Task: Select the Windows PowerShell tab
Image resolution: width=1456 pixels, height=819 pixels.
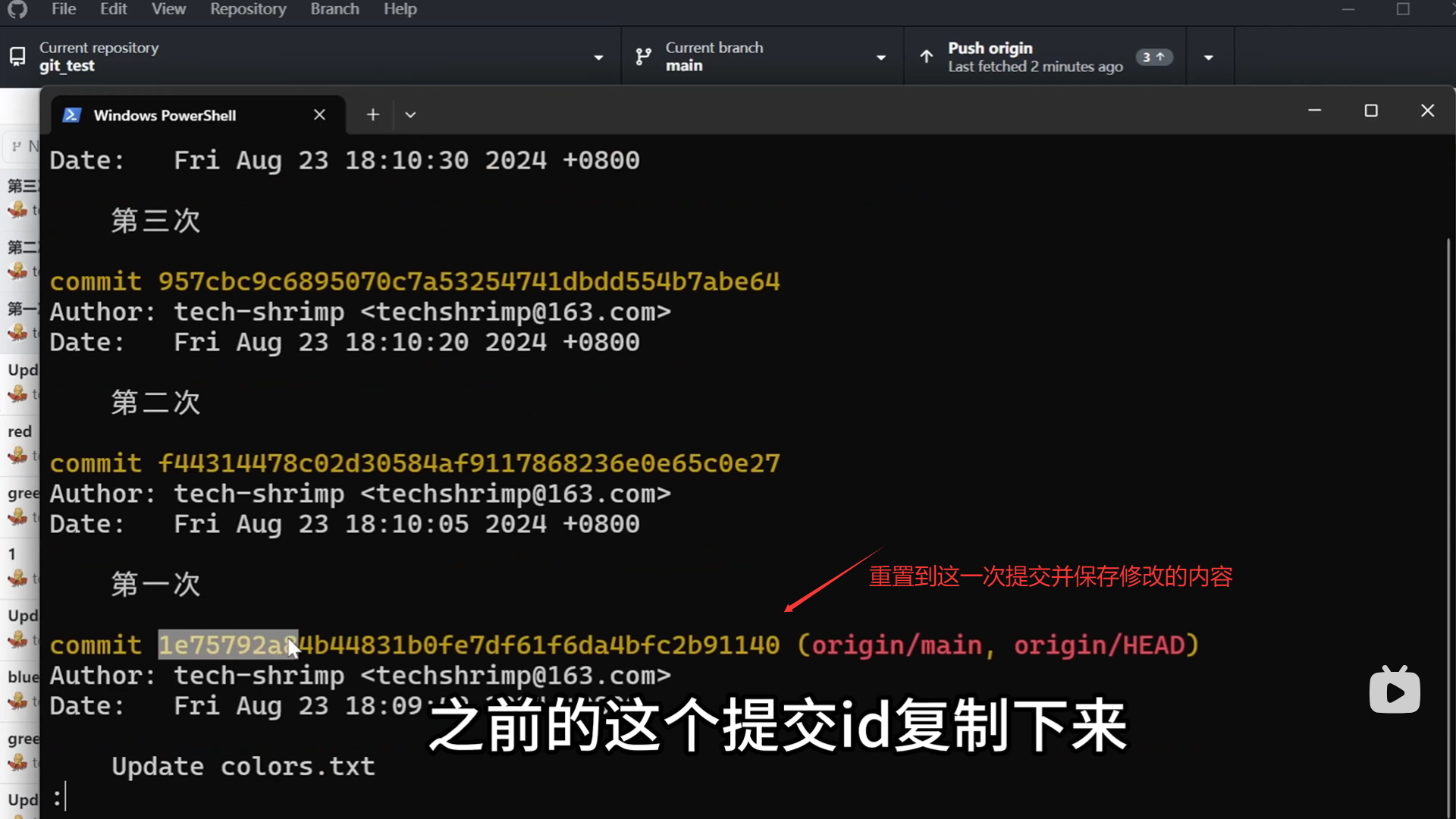Action: coord(165,115)
